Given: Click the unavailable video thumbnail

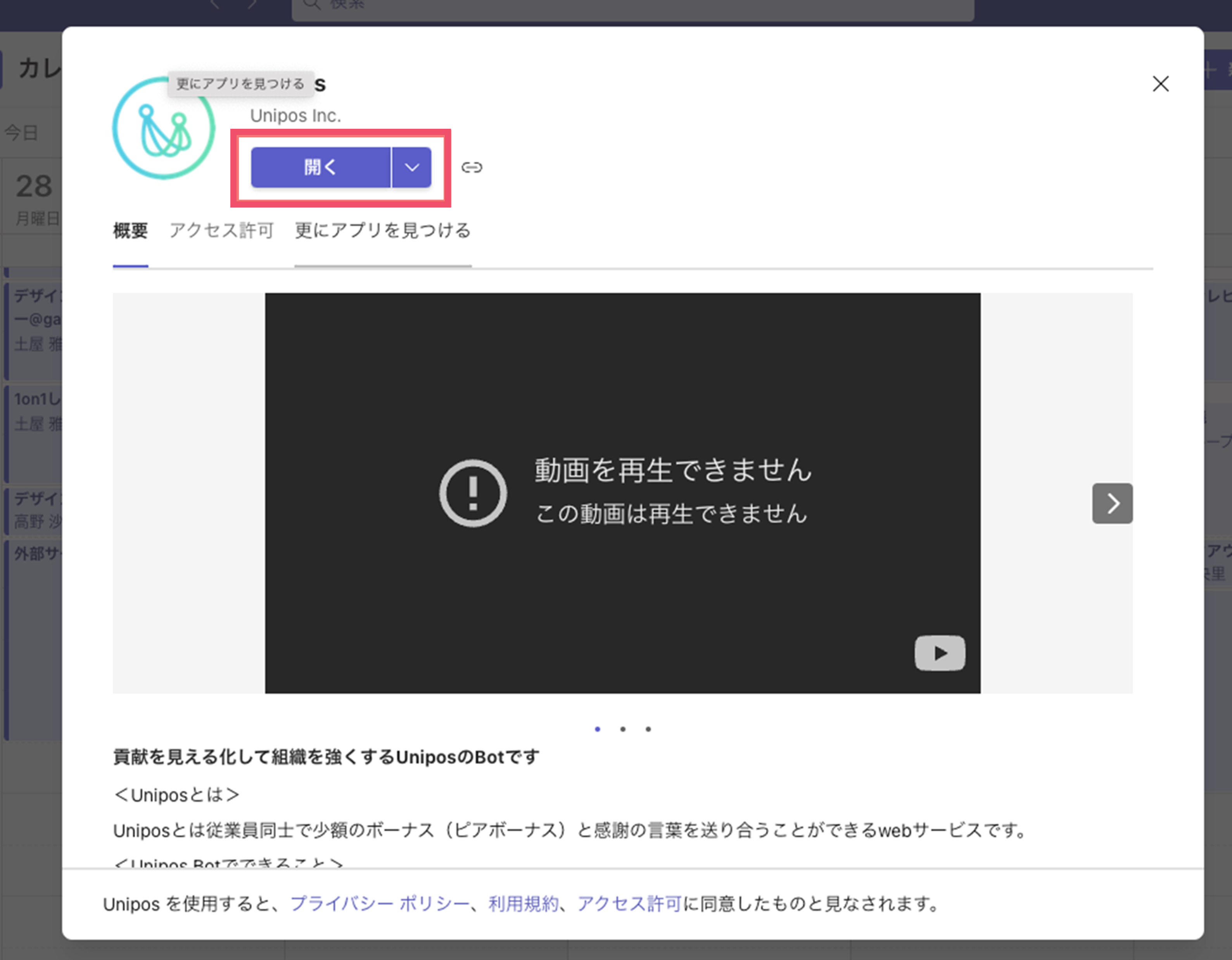Looking at the screenshot, I should pos(623,493).
